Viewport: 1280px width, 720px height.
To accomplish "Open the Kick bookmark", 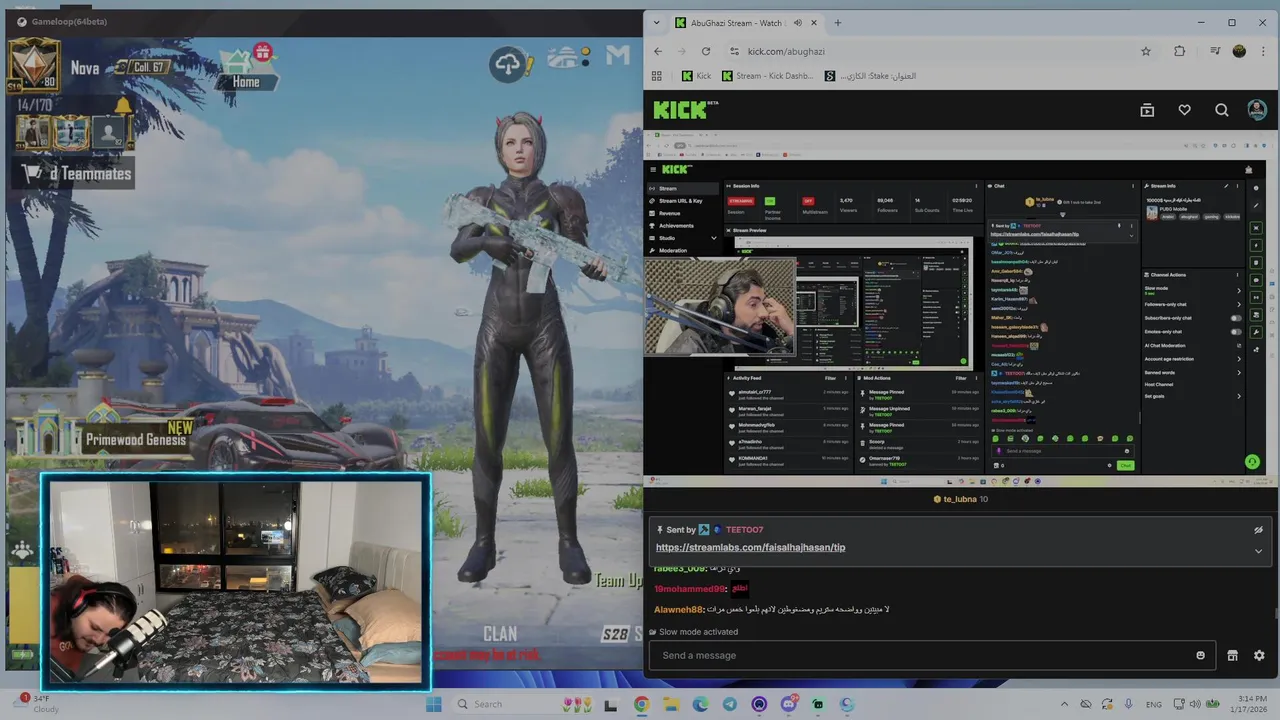I will pyautogui.click(x=696, y=75).
